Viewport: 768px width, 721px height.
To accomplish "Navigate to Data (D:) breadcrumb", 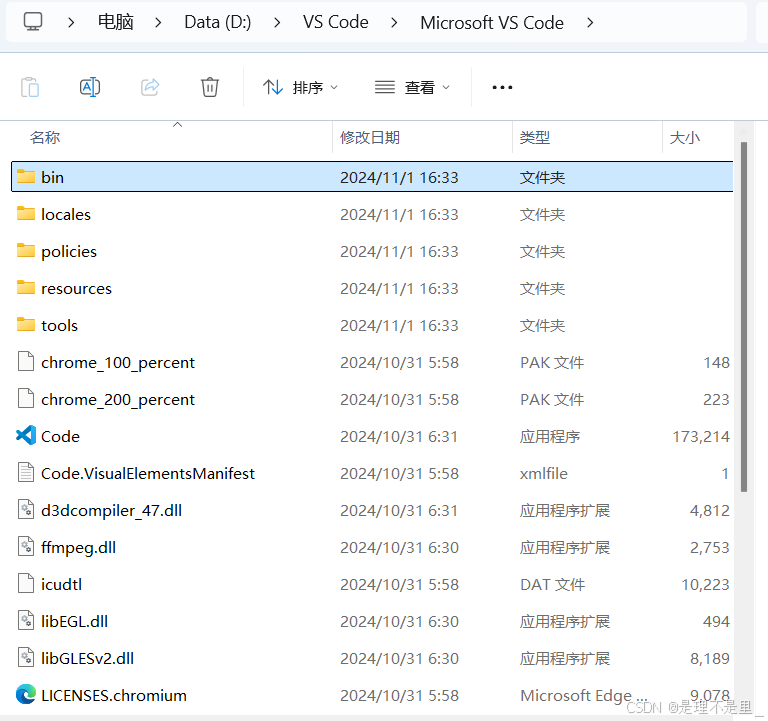I will click(217, 23).
